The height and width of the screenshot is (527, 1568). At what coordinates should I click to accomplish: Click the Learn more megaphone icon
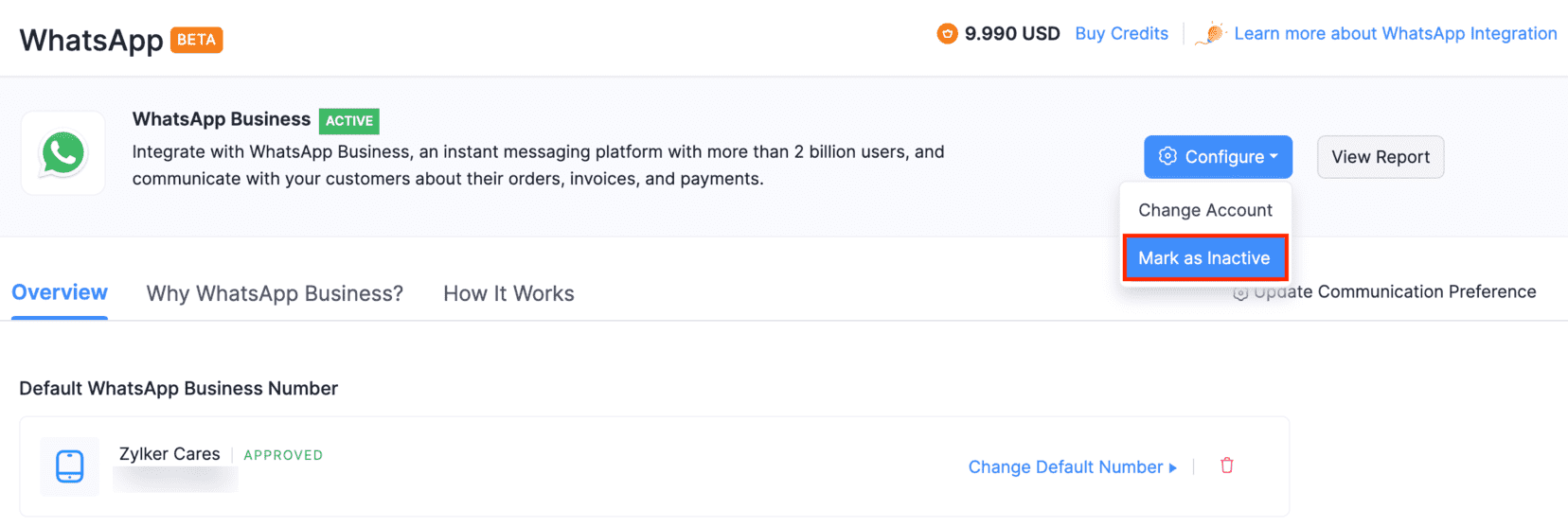(1210, 34)
